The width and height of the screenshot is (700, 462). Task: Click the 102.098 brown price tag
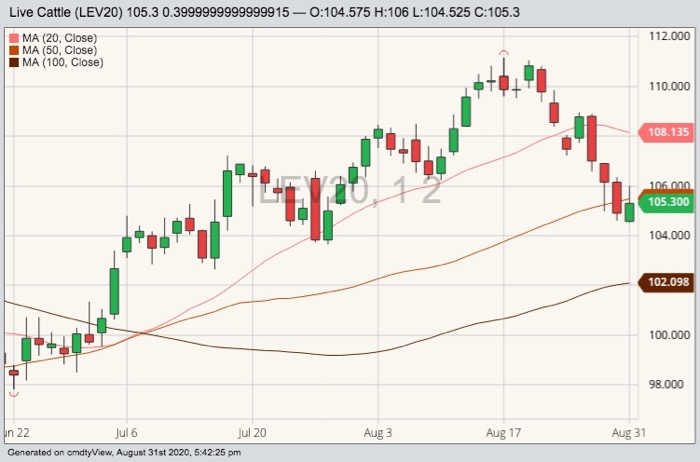666,282
